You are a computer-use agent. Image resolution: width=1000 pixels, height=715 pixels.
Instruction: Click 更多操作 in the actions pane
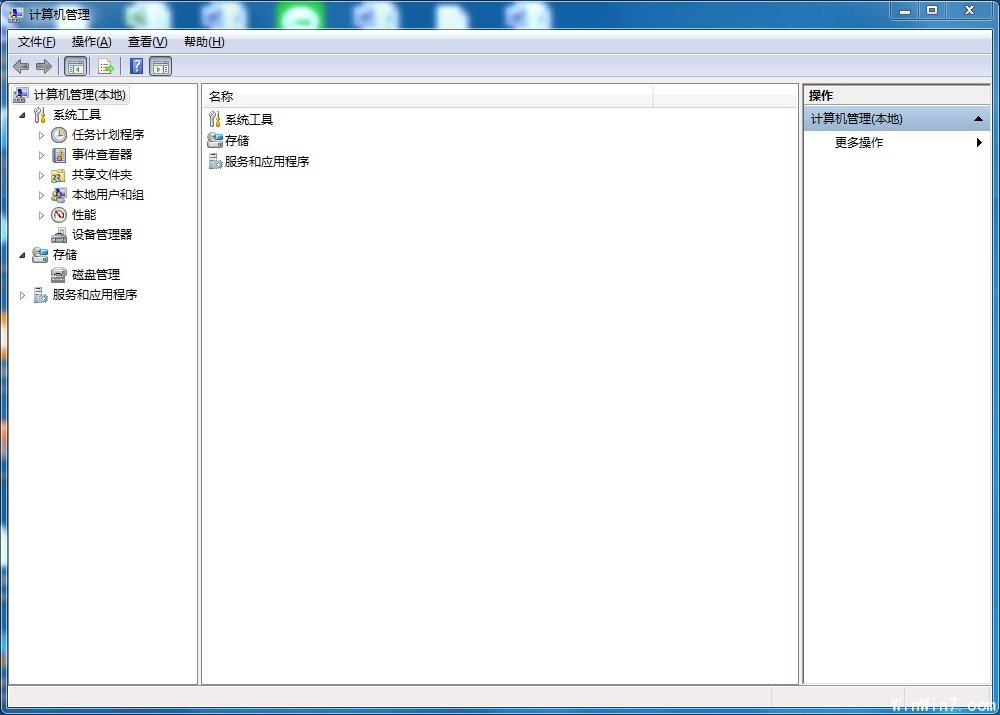coord(859,143)
